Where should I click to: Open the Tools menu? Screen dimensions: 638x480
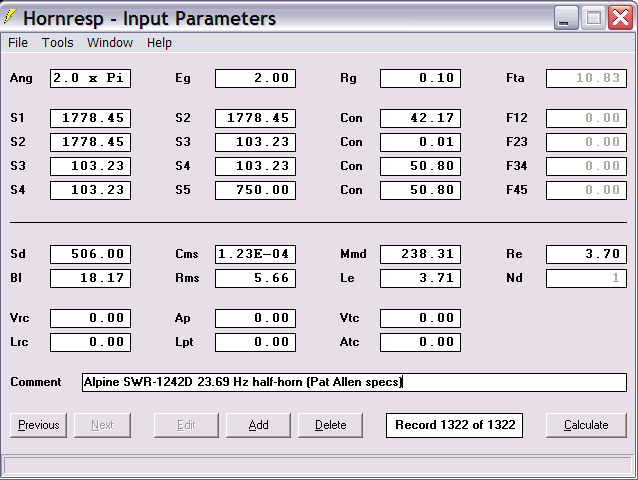(x=58, y=43)
